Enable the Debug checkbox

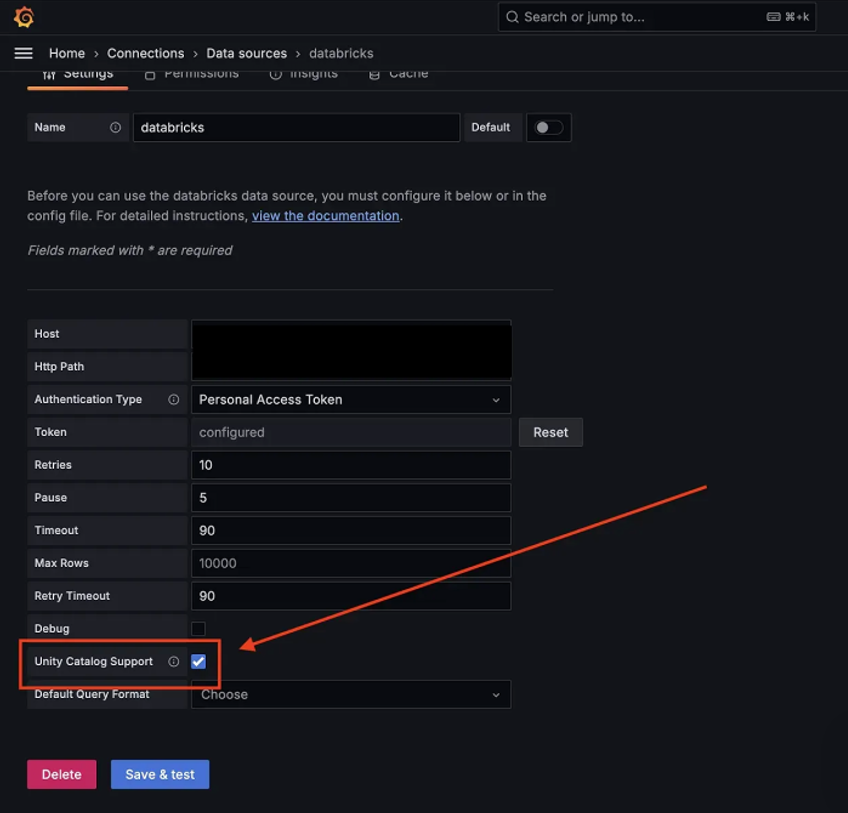196,628
